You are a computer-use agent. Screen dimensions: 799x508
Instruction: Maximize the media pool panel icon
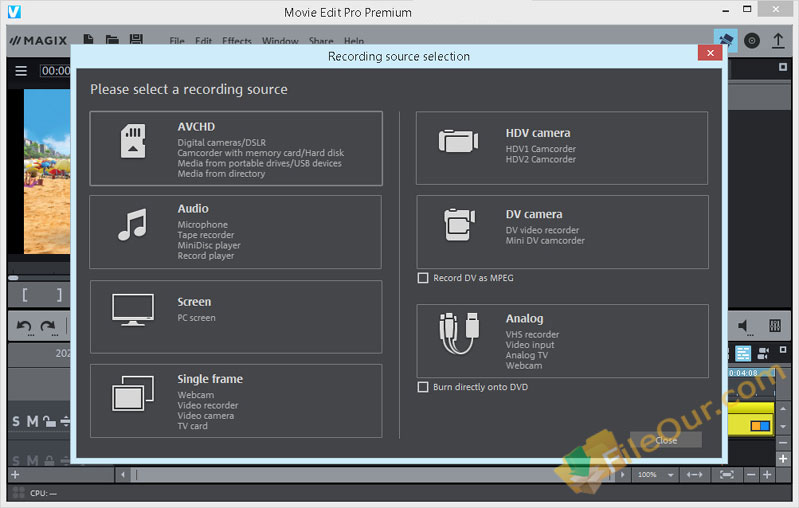[783, 67]
